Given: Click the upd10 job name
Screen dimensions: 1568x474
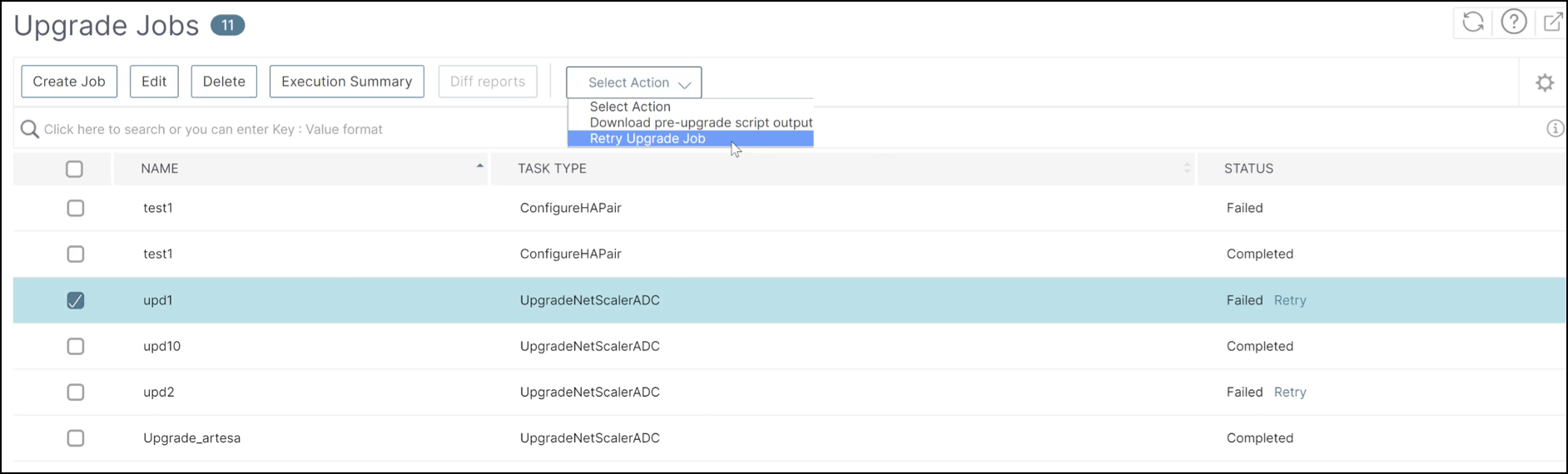Looking at the screenshot, I should coord(161,346).
